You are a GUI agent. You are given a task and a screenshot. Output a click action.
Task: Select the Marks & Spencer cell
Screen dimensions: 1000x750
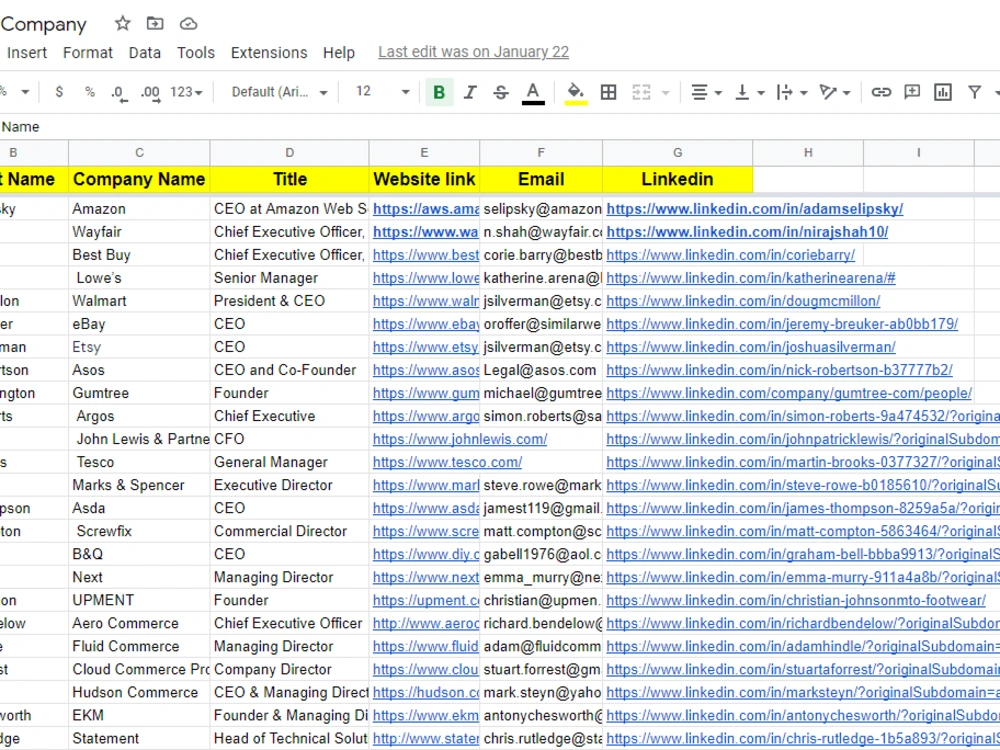(139, 485)
